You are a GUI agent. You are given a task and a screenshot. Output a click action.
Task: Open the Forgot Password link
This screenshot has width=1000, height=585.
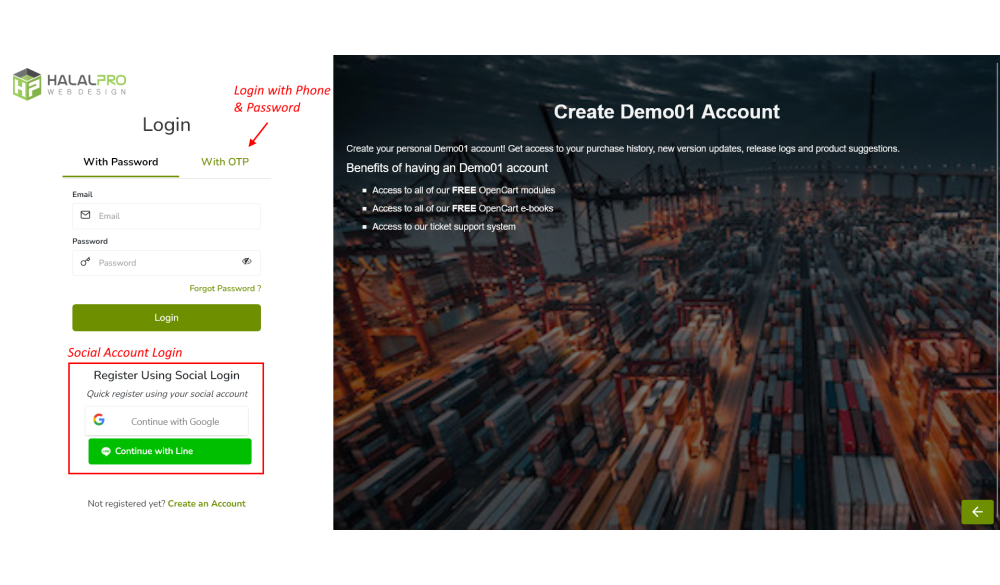point(225,288)
